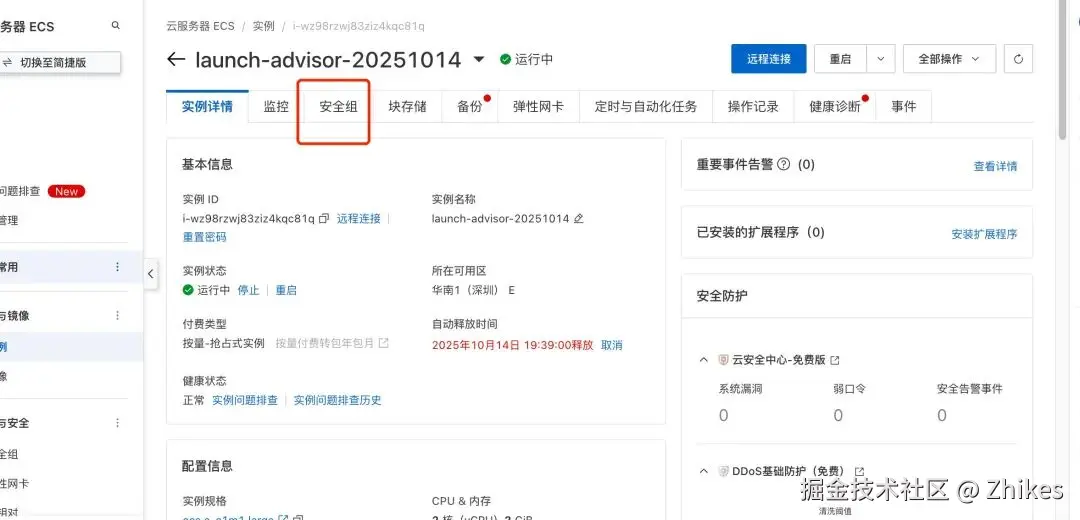1080x520 pixels.
Task: Click the 重启 button at top right
Action: [x=840, y=59]
